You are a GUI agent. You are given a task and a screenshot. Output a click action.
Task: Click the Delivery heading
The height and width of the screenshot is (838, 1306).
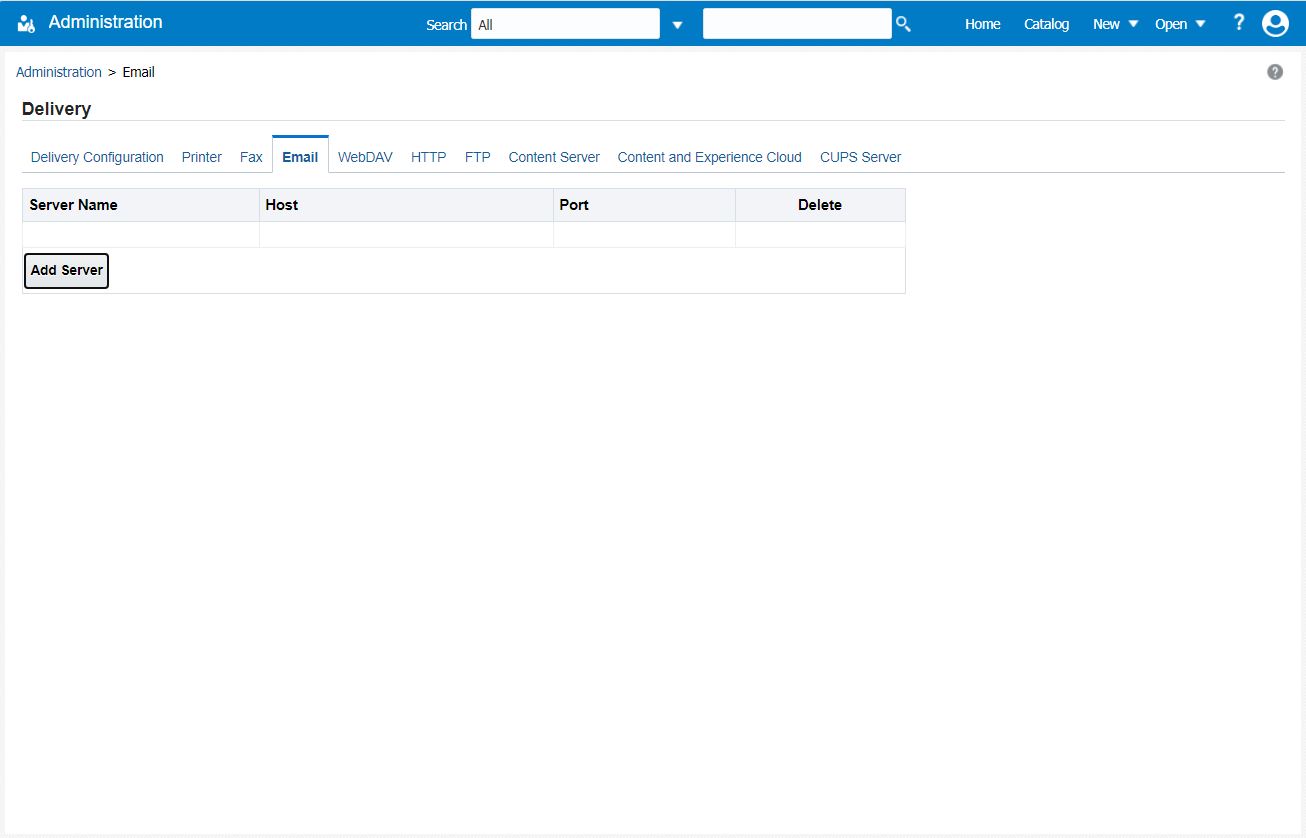pyautogui.click(x=56, y=109)
